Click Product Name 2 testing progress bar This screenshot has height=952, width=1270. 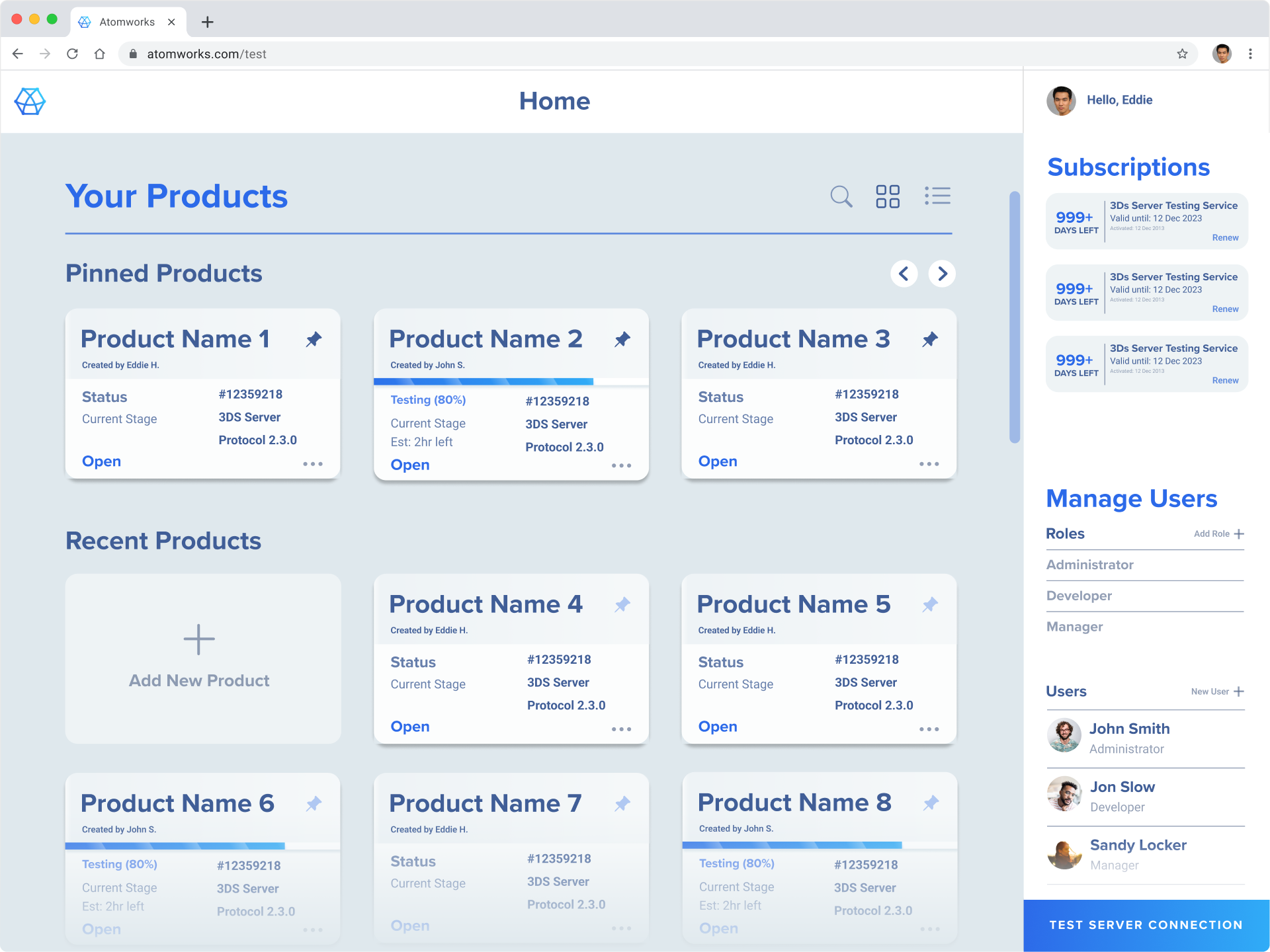[484, 381]
